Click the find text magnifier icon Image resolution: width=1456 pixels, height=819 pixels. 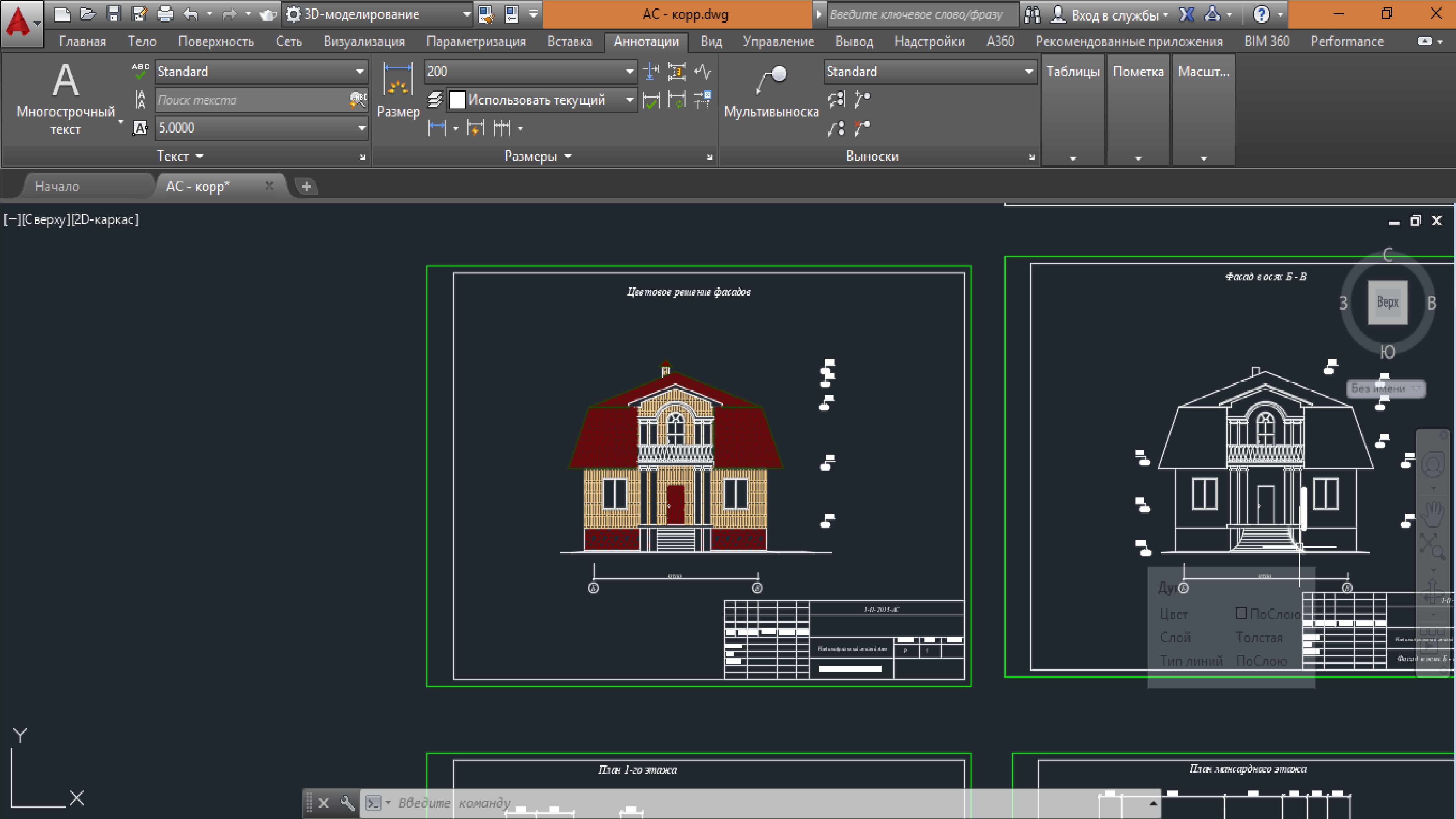[358, 100]
